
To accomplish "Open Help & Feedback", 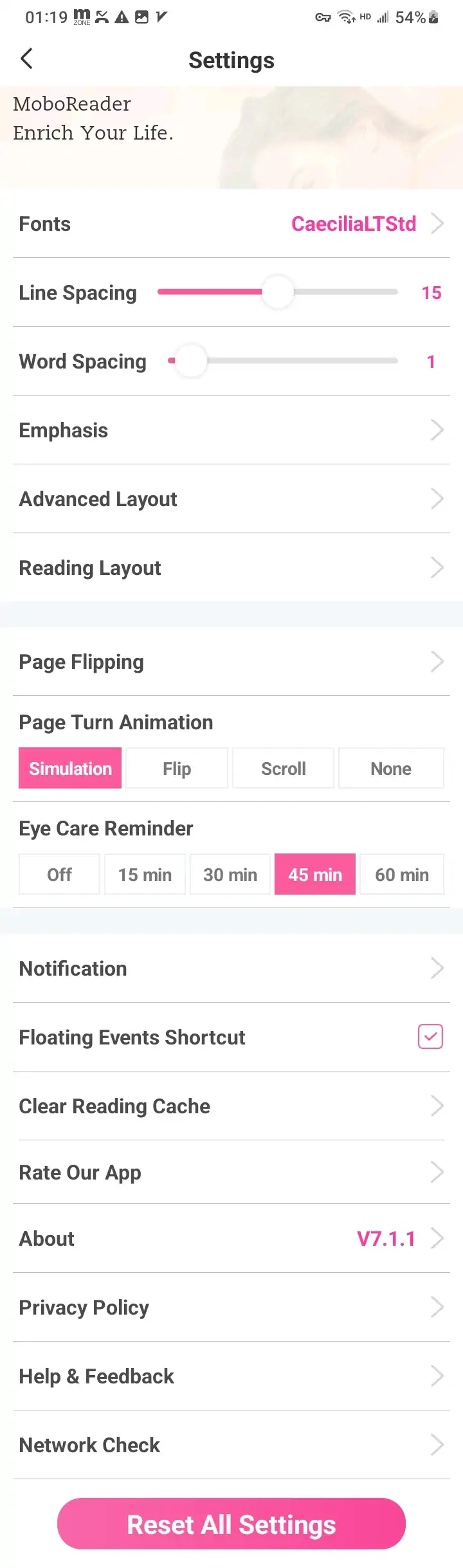I will (232, 1376).
